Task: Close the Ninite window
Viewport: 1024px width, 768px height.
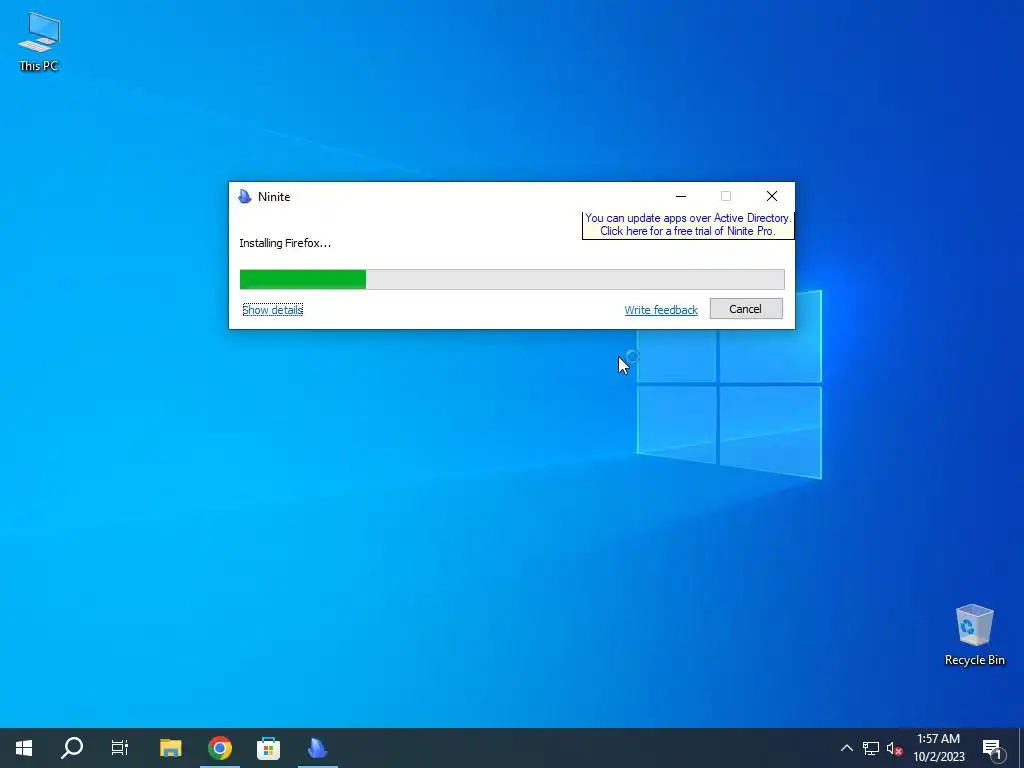Action: point(771,196)
